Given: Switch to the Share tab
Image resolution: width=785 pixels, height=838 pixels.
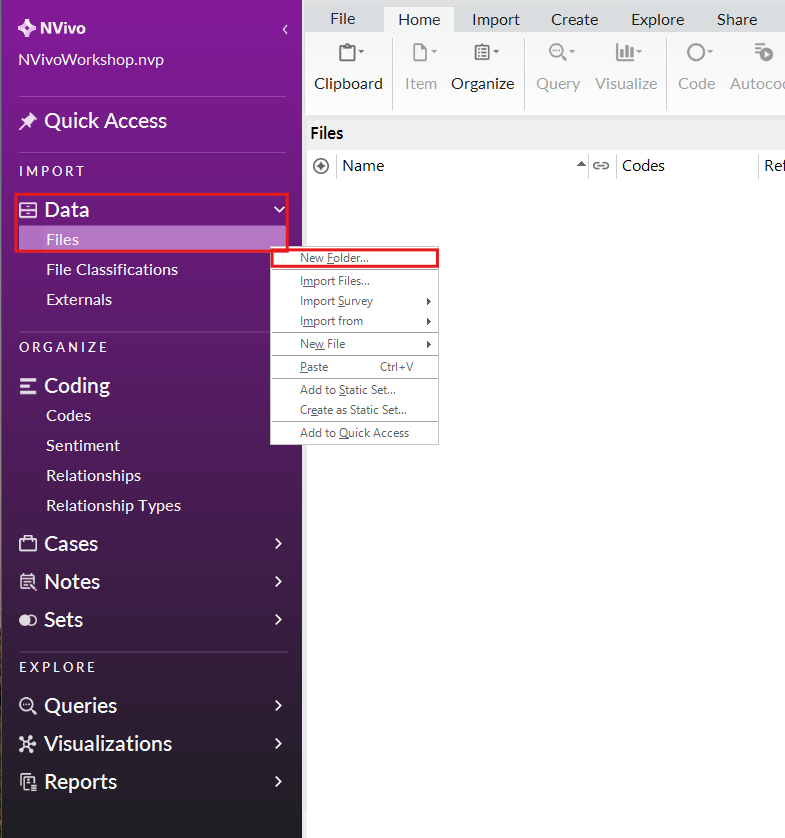Looking at the screenshot, I should pyautogui.click(x=737, y=20).
